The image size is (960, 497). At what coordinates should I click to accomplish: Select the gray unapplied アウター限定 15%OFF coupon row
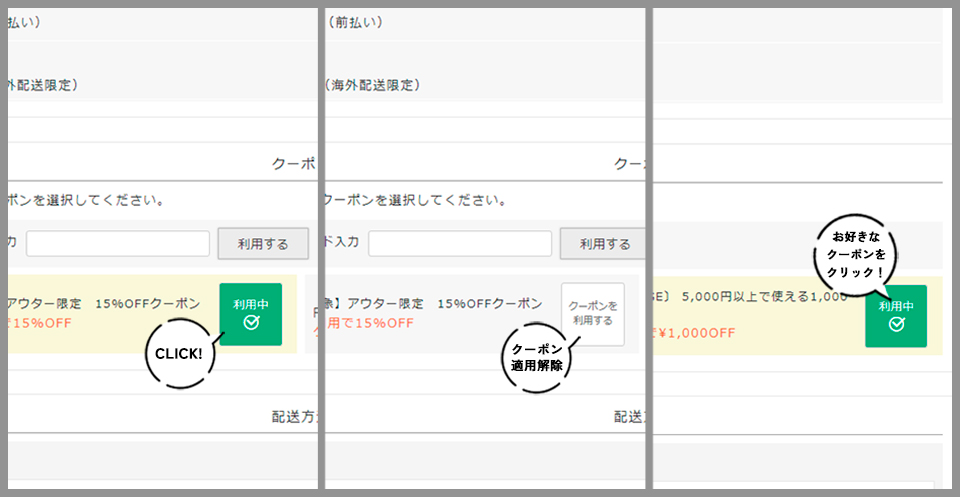(435, 313)
